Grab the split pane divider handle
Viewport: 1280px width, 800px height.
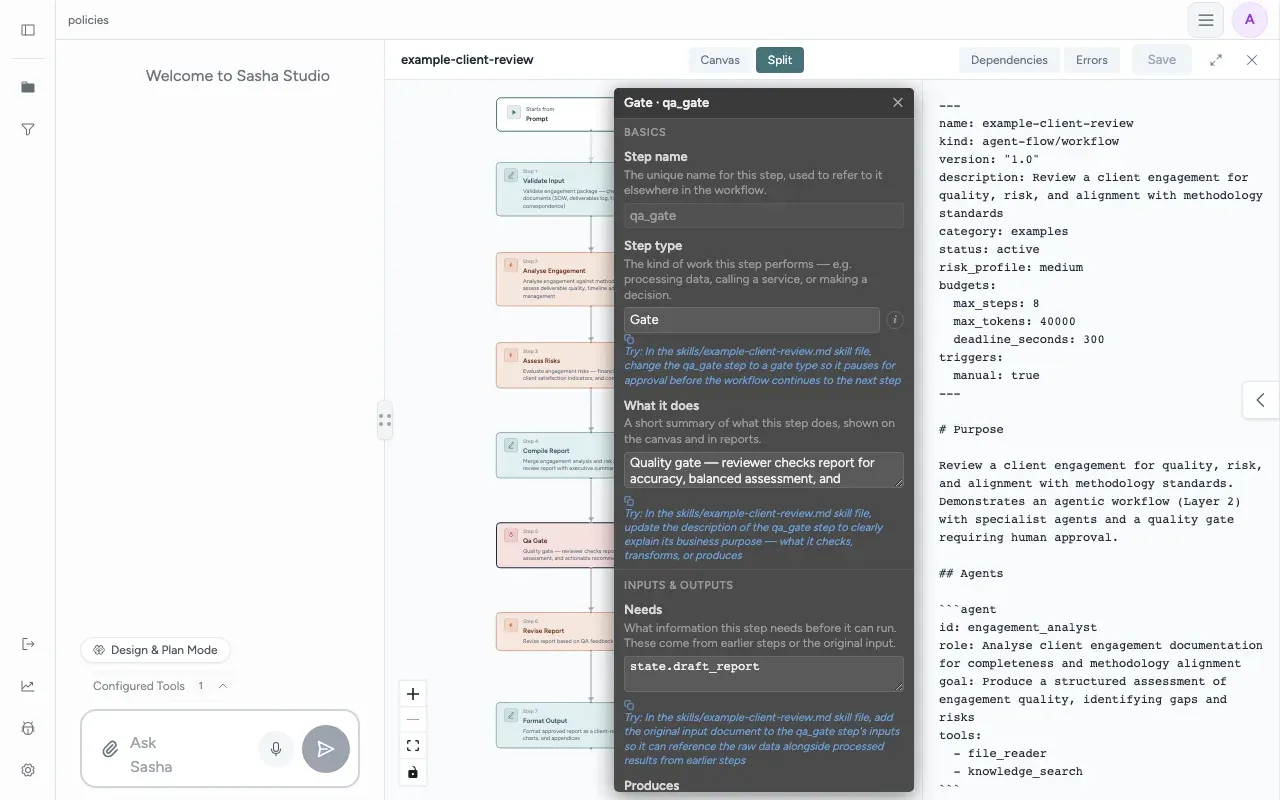385,420
